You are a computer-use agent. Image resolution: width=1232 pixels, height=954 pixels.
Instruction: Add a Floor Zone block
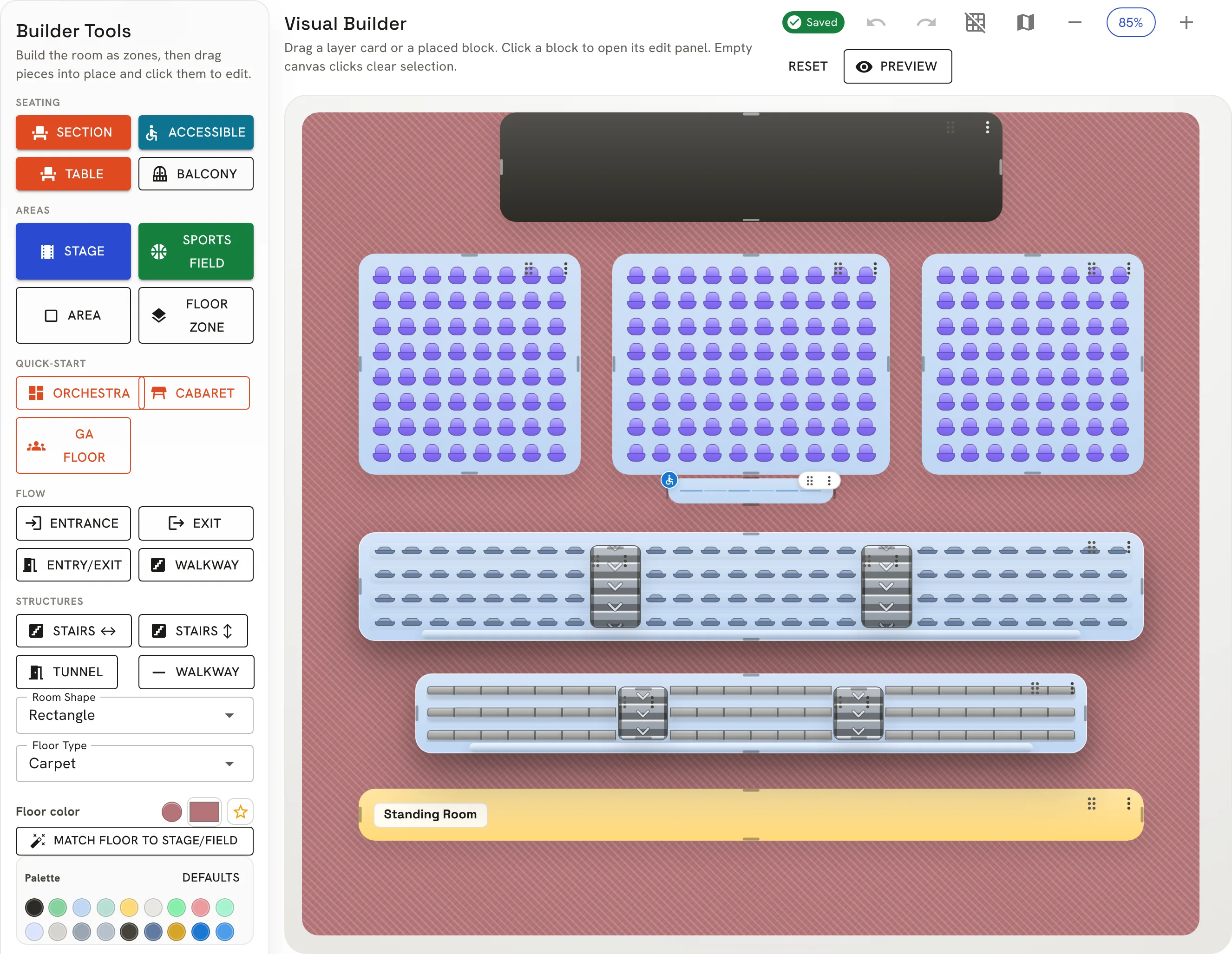(x=196, y=315)
